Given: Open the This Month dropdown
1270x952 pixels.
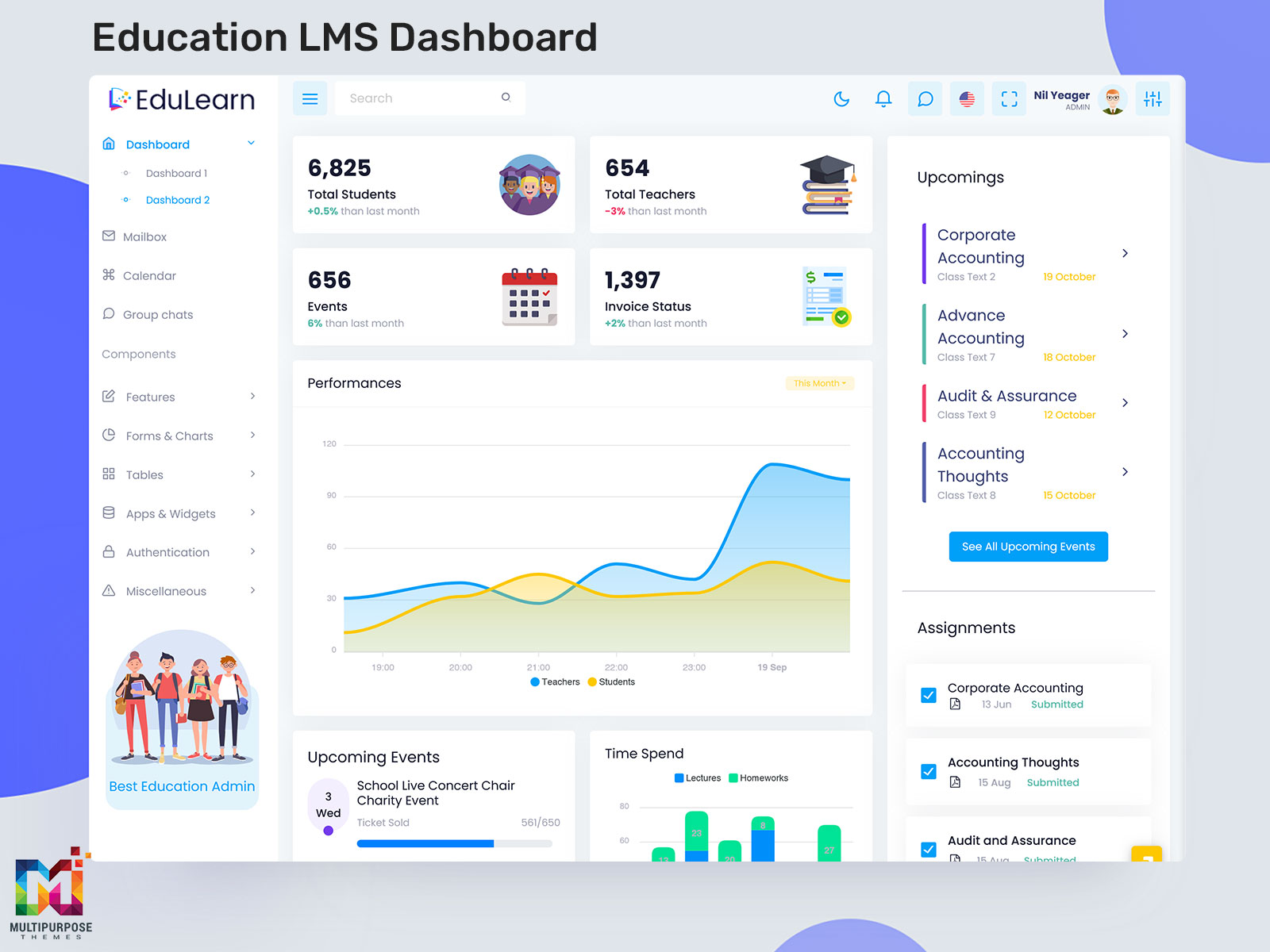Looking at the screenshot, I should point(819,383).
